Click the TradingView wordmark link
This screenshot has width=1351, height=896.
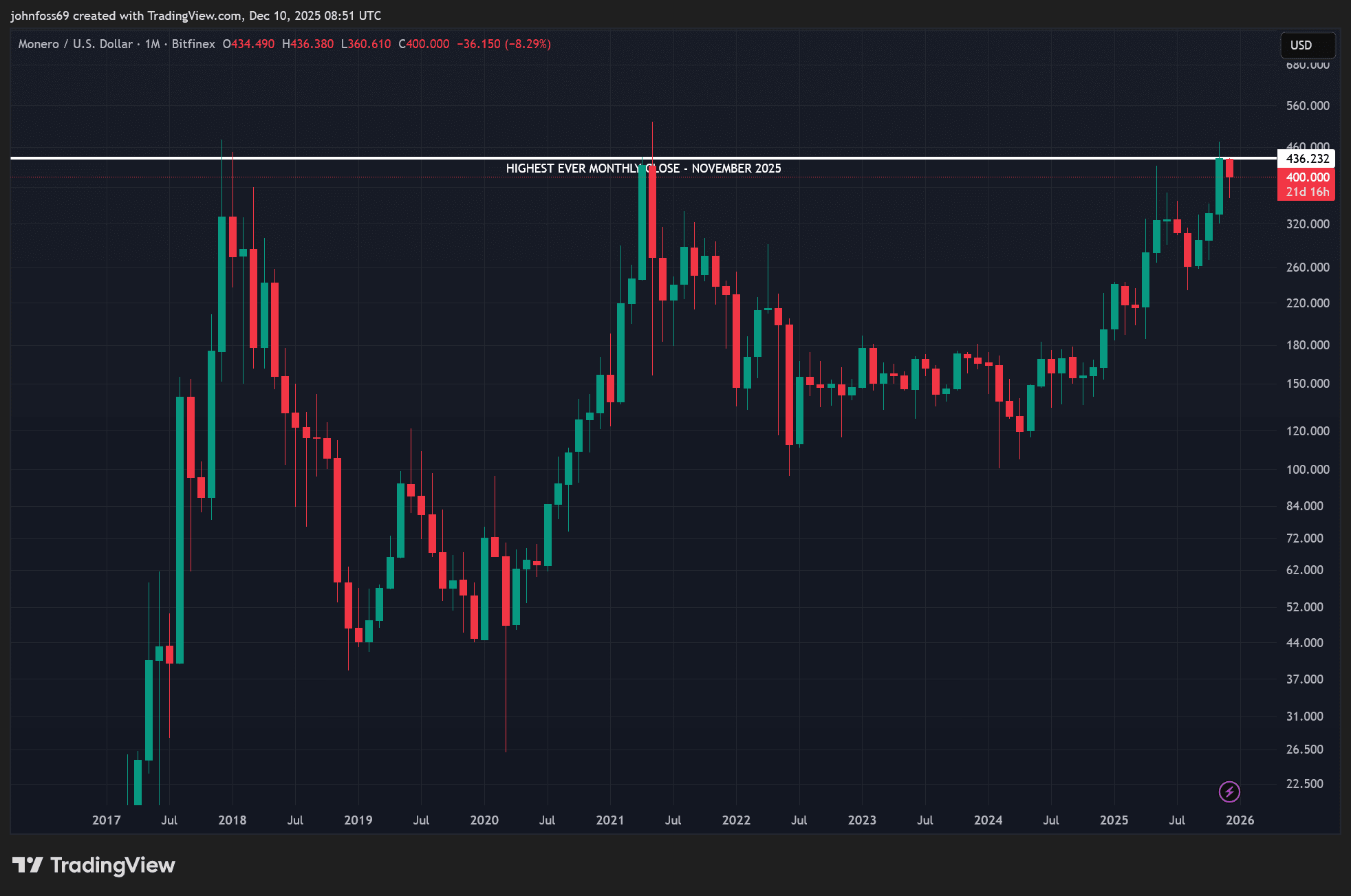(x=113, y=864)
